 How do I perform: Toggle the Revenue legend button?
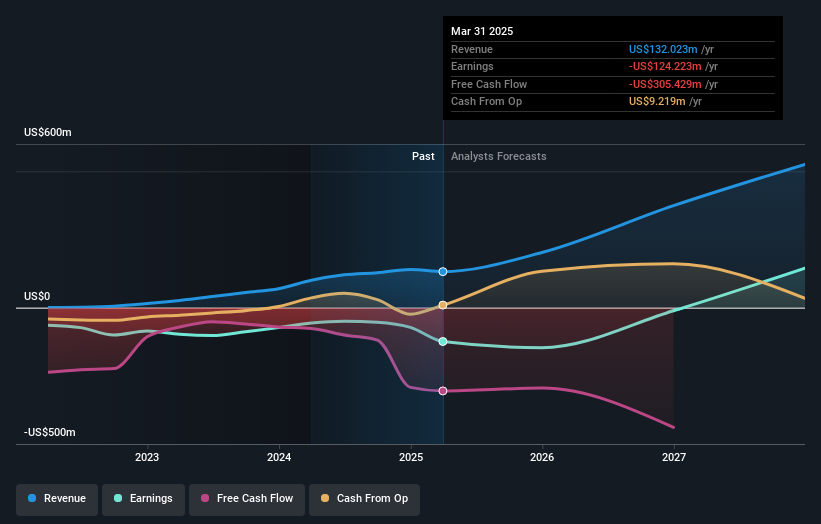point(57,499)
